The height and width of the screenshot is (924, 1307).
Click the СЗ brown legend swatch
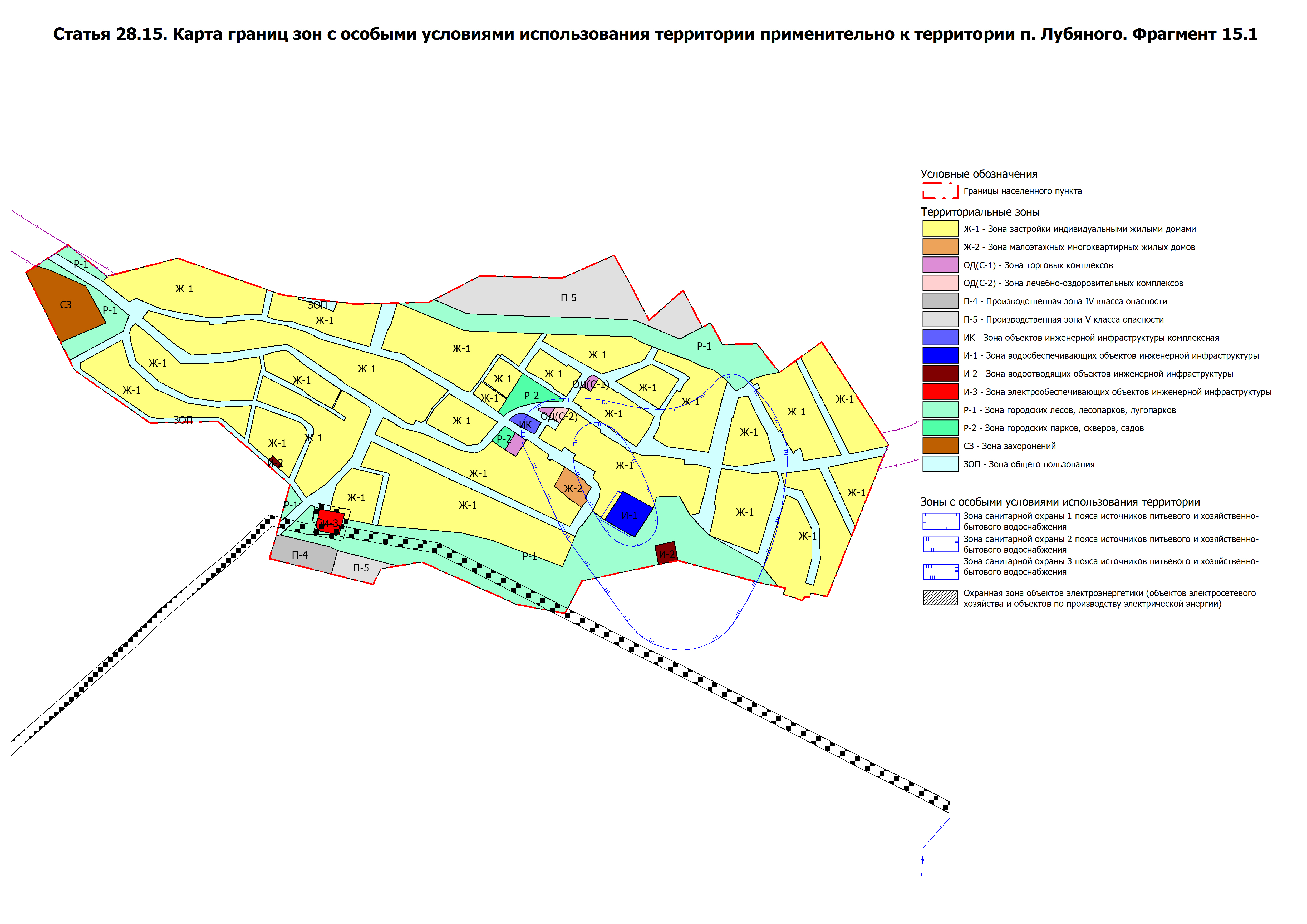[x=940, y=446]
